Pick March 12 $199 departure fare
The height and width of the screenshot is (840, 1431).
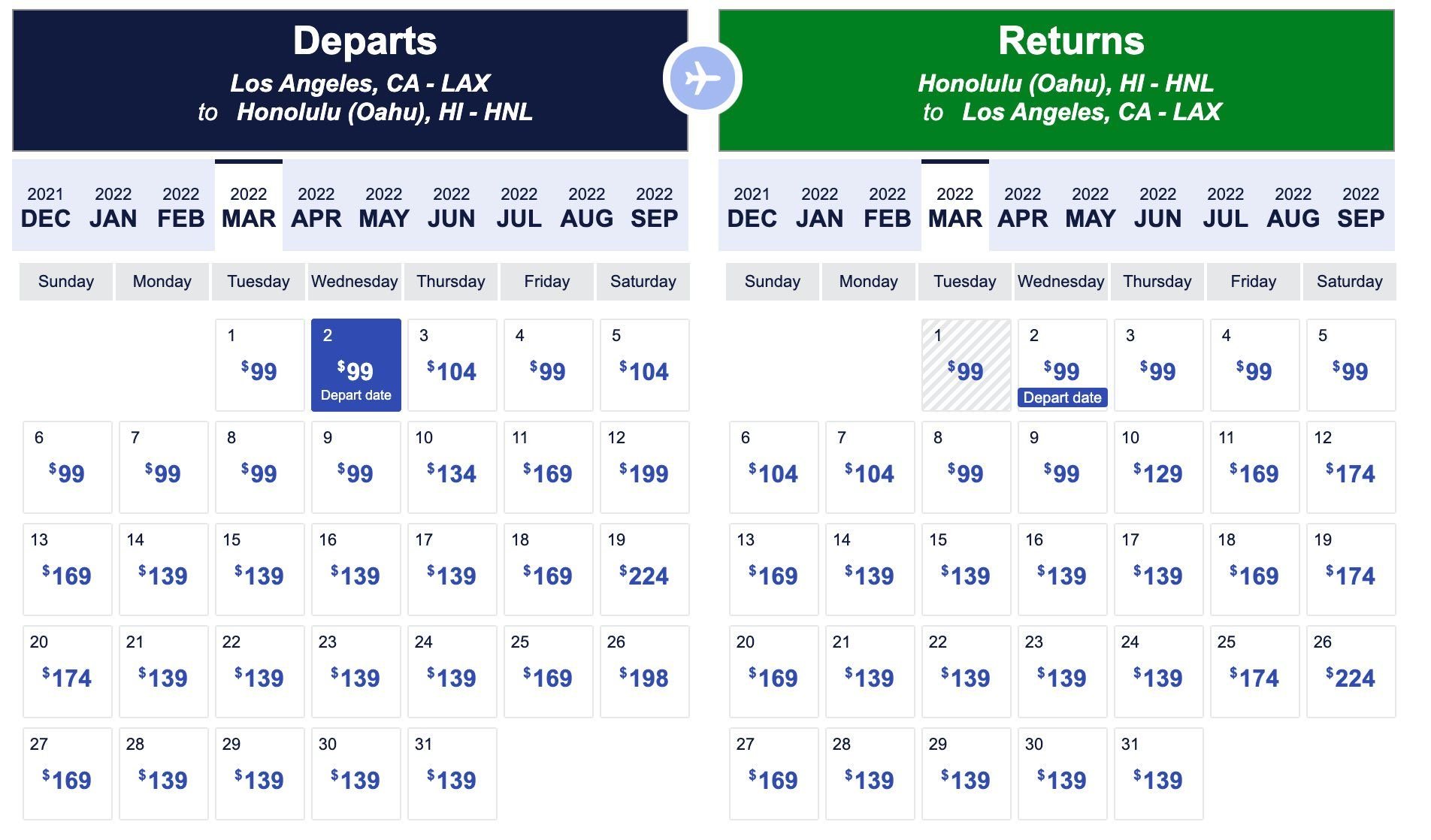(x=644, y=467)
